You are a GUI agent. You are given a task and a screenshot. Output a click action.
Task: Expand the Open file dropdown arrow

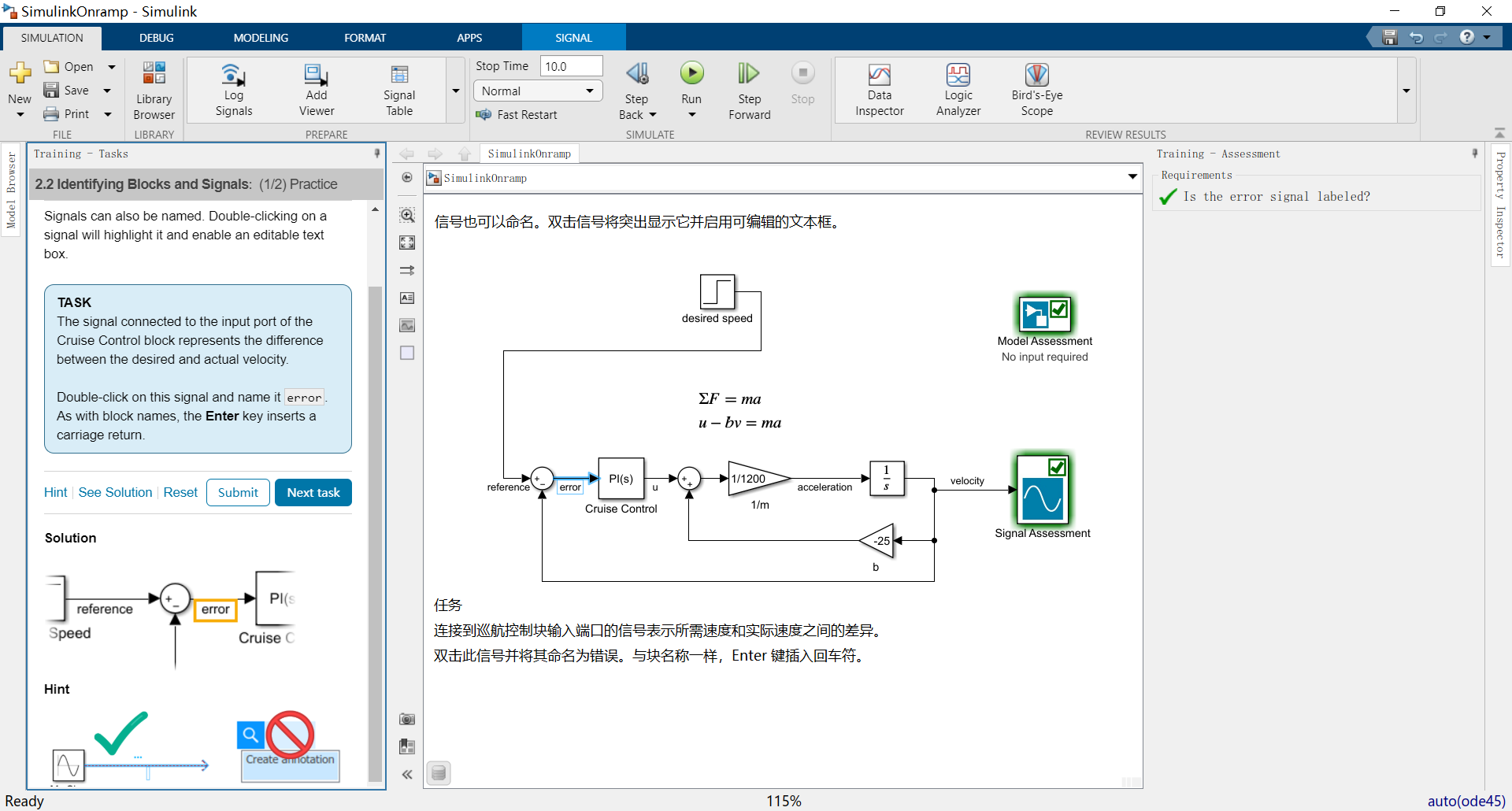(x=112, y=67)
